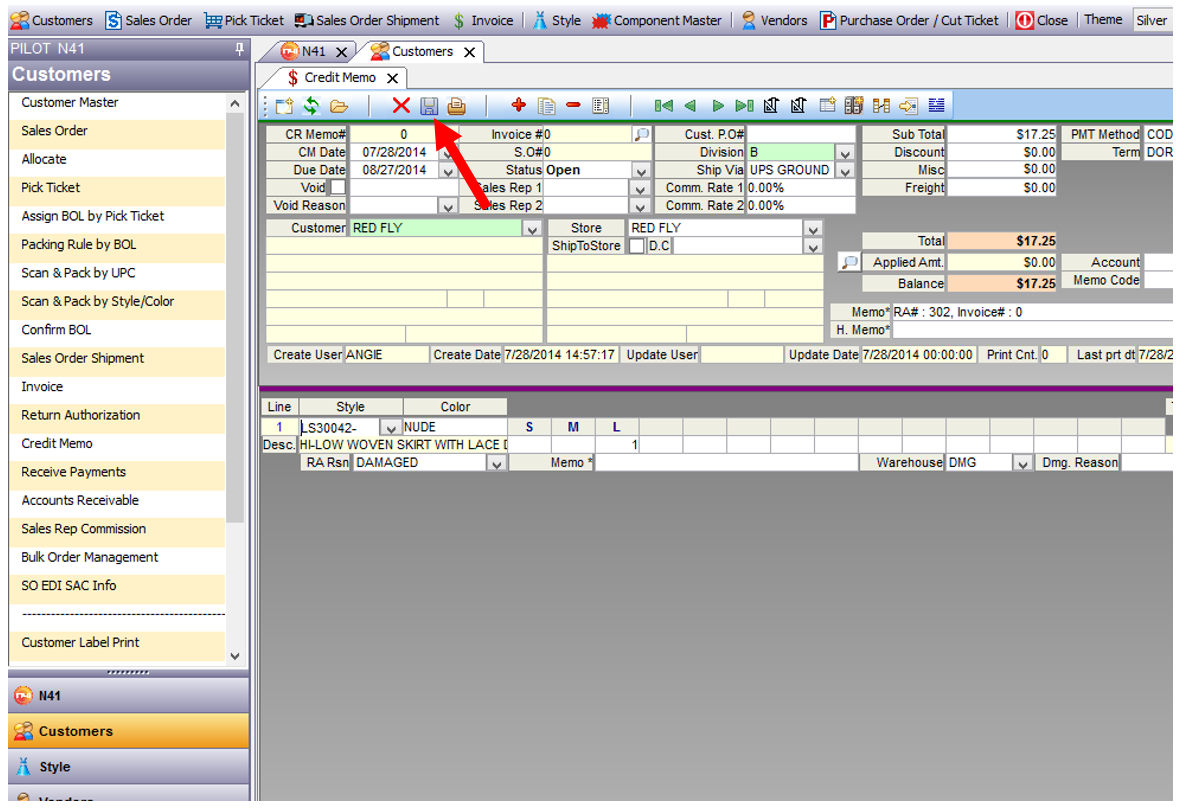Select the N41 bottom navigation button
1188x810 pixels.
point(129,695)
